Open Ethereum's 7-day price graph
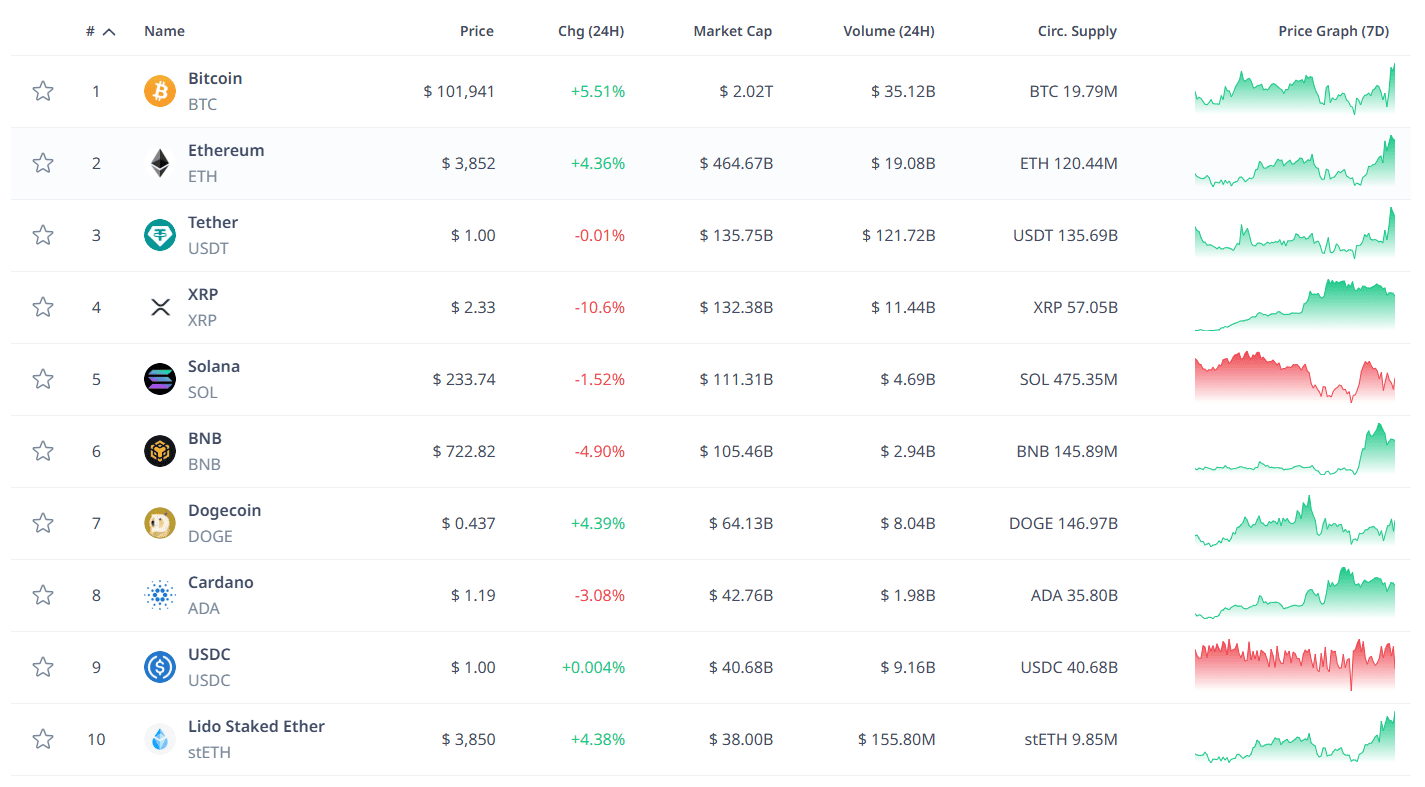 pos(1295,161)
